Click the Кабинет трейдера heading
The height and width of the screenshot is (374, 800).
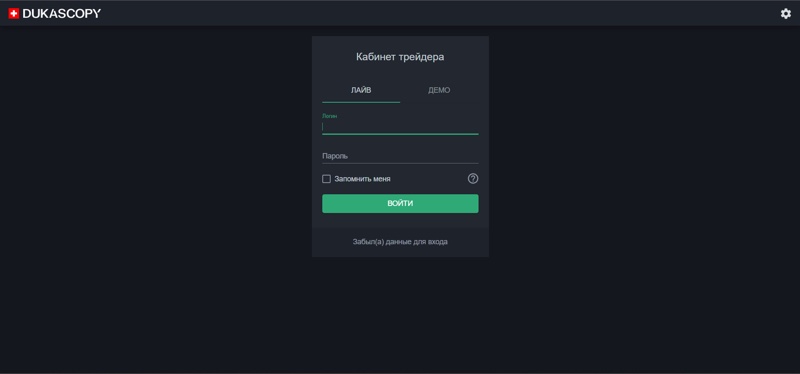point(400,57)
